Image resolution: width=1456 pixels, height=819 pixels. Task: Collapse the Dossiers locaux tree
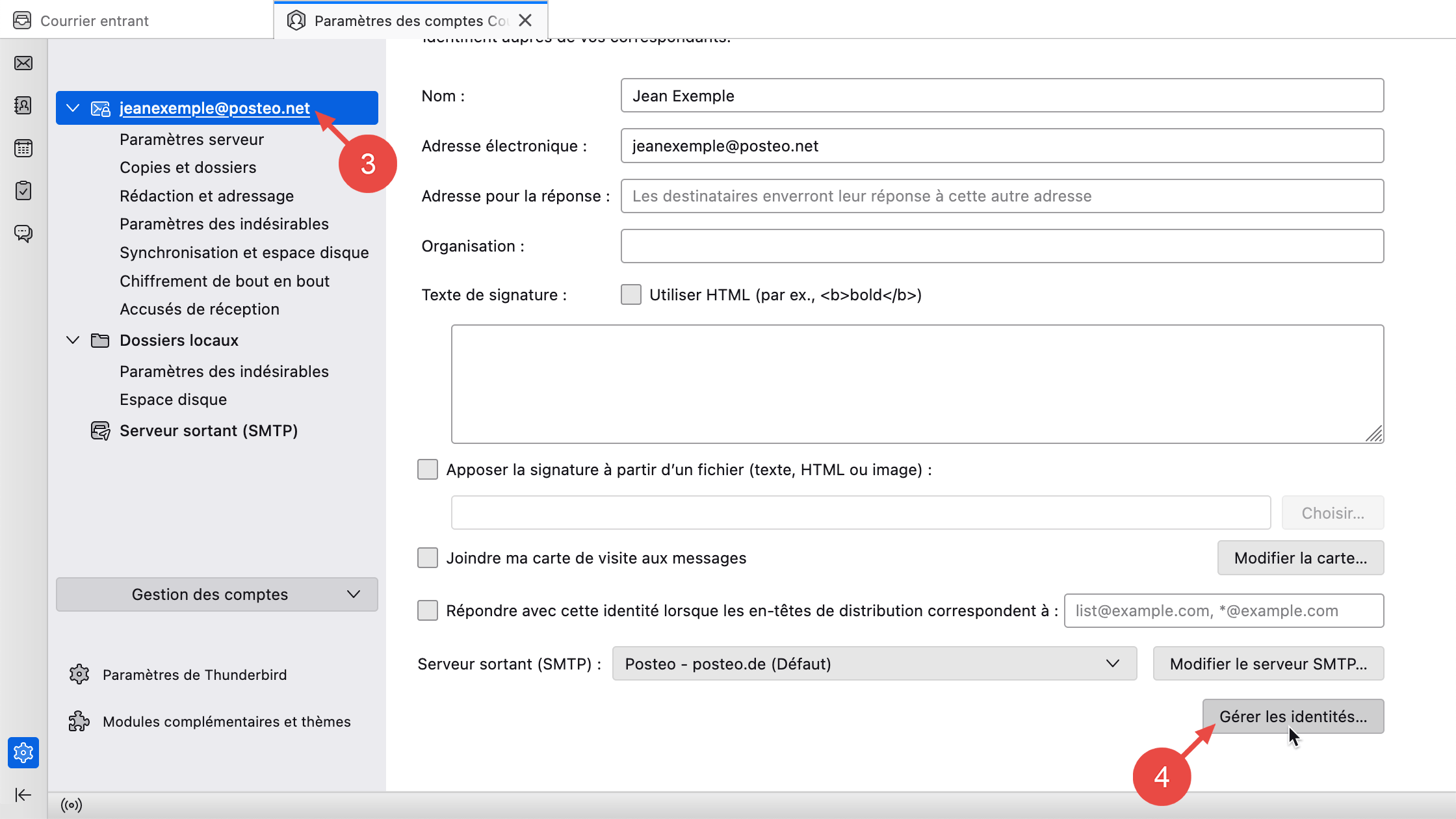click(x=73, y=340)
